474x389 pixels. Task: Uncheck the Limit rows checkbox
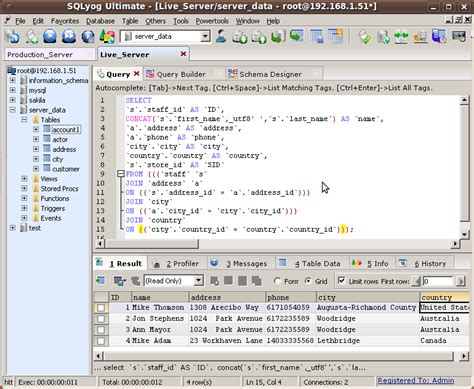click(341, 281)
